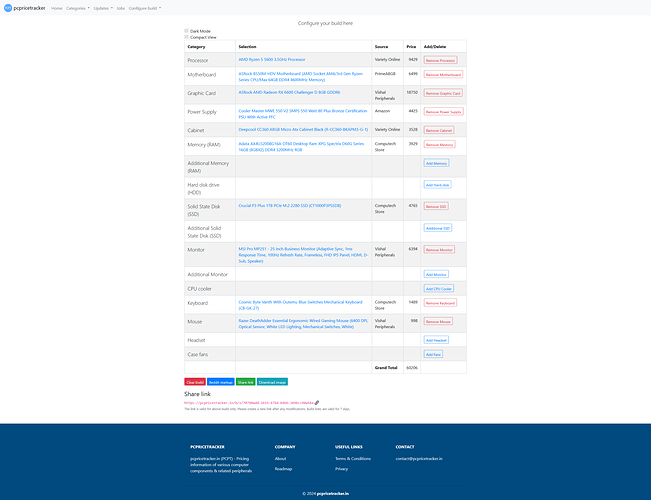This screenshot has height=500, width=651.
Task: Click the Headset category cell
Action: point(210,340)
